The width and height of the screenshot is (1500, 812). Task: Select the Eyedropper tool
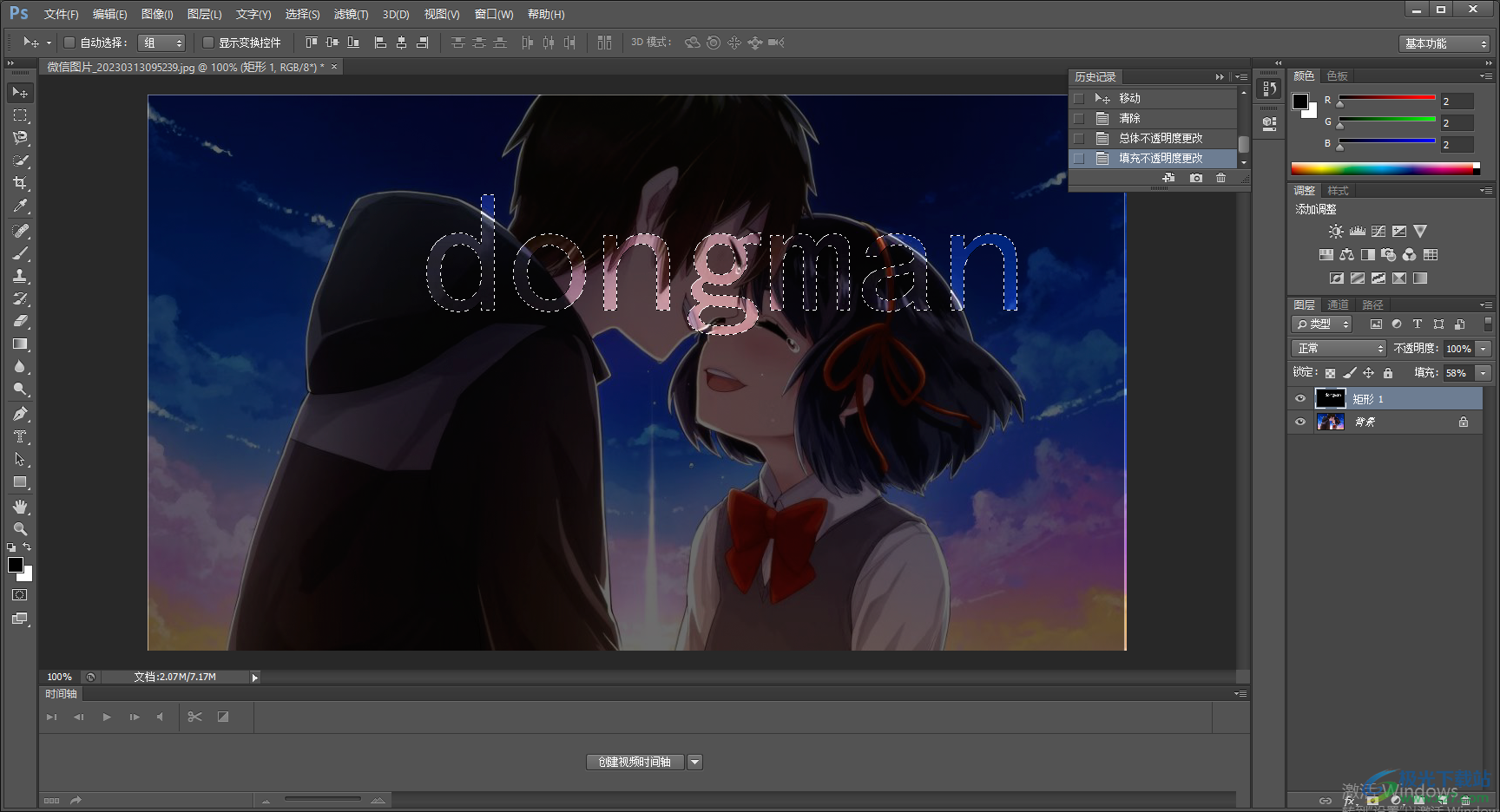click(x=20, y=206)
